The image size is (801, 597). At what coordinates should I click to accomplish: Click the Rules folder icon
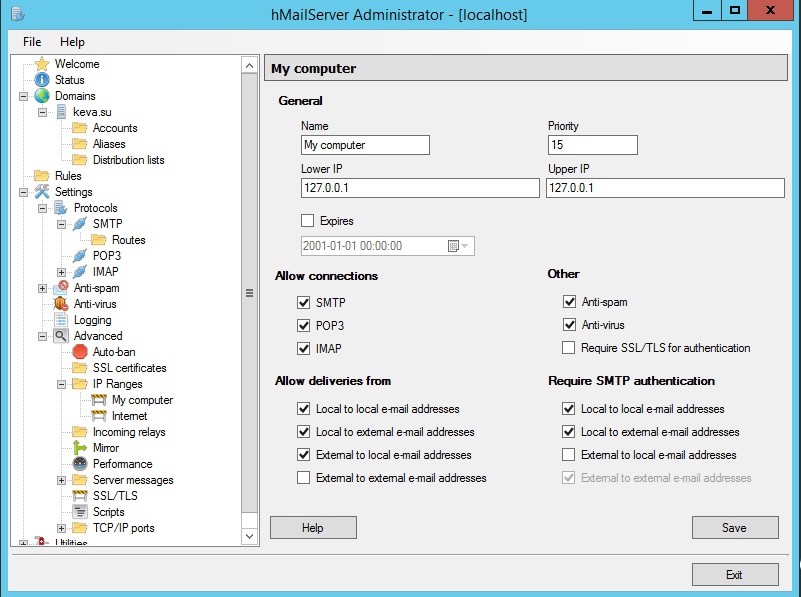tap(42, 176)
